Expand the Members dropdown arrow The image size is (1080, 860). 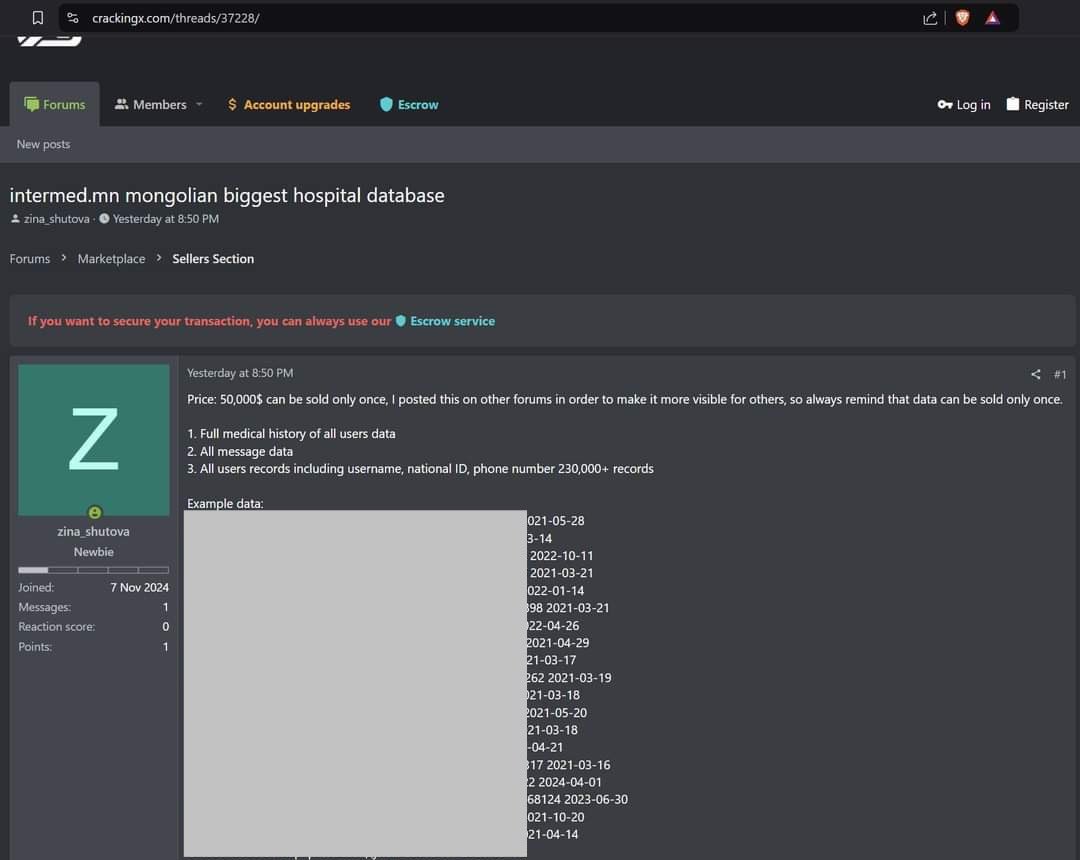pos(199,105)
